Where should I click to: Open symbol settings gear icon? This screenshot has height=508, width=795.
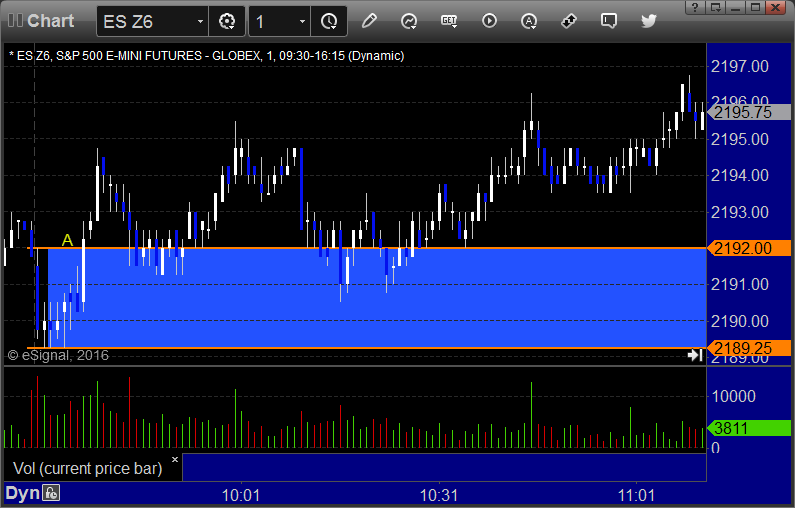pyautogui.click(x=227, y=21)
